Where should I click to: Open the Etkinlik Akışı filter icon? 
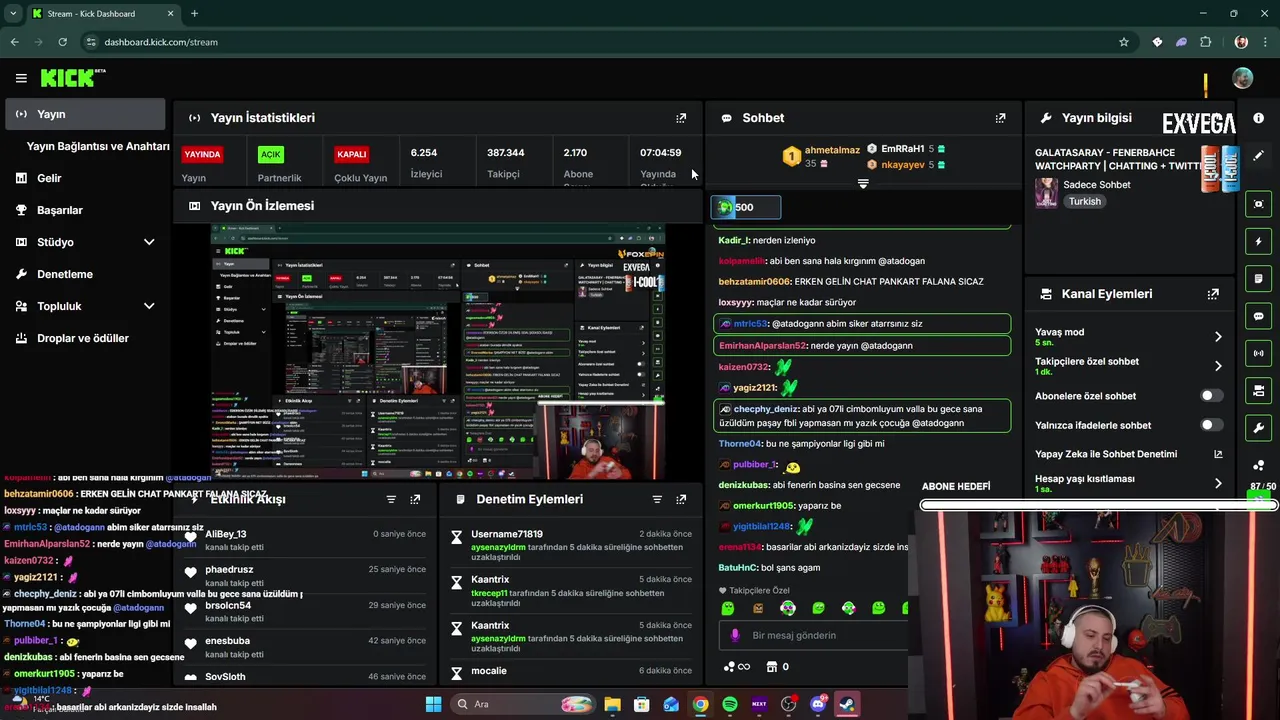391,499
